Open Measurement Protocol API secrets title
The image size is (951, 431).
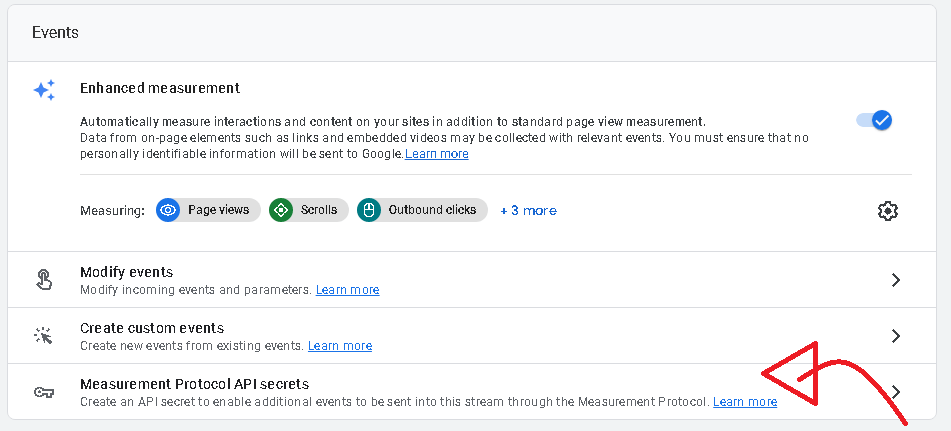pyautogui.click(x=195, y=384)
